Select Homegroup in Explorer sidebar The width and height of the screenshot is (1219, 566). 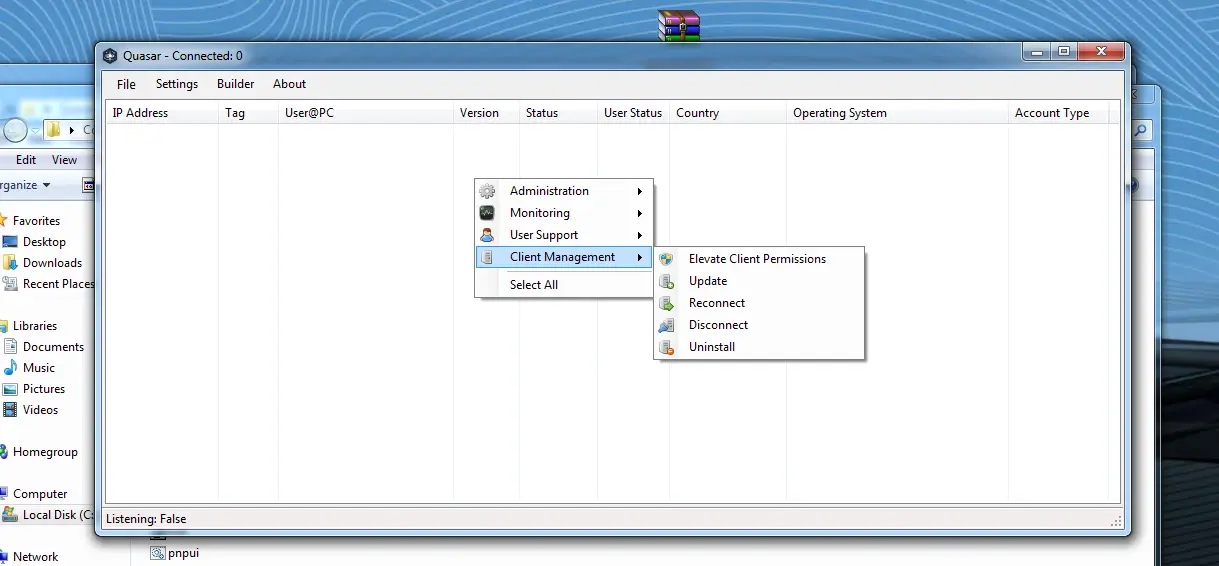pyautogui.click(x=45, y=452)
